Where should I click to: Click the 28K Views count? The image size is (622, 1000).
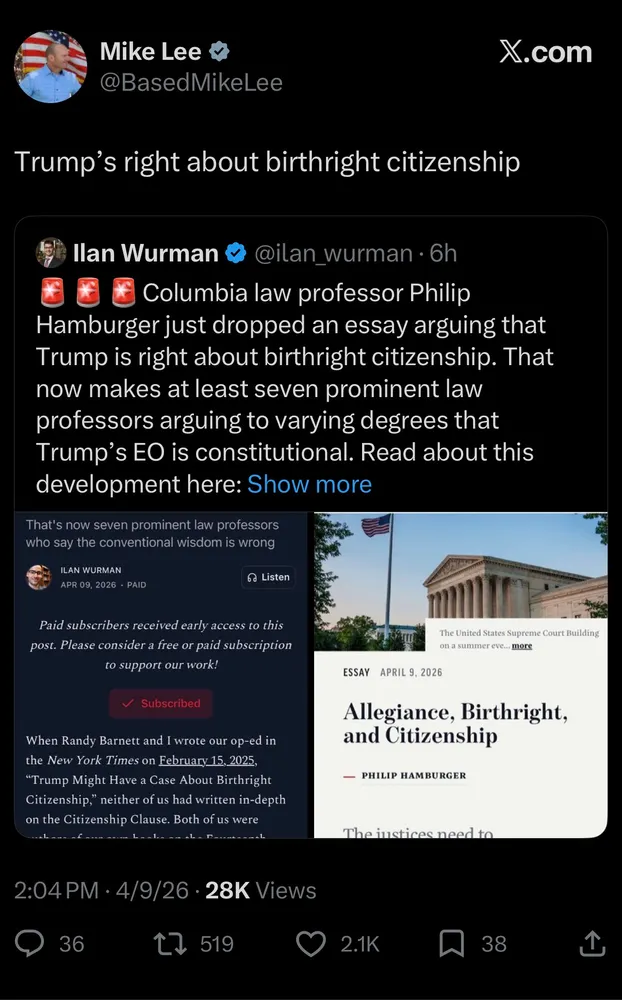[x=260, y=890]
